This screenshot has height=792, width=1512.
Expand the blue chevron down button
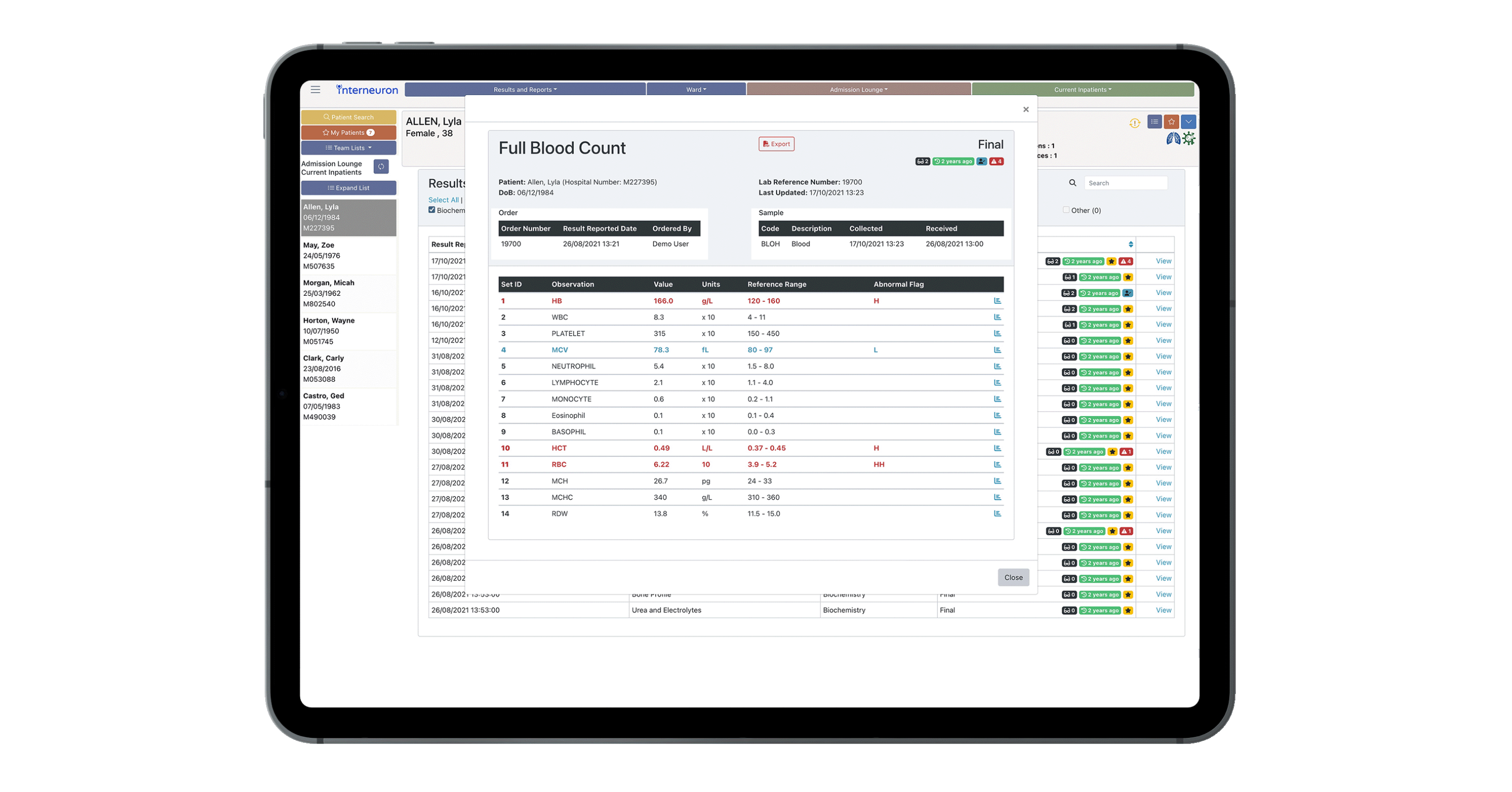1188,121
